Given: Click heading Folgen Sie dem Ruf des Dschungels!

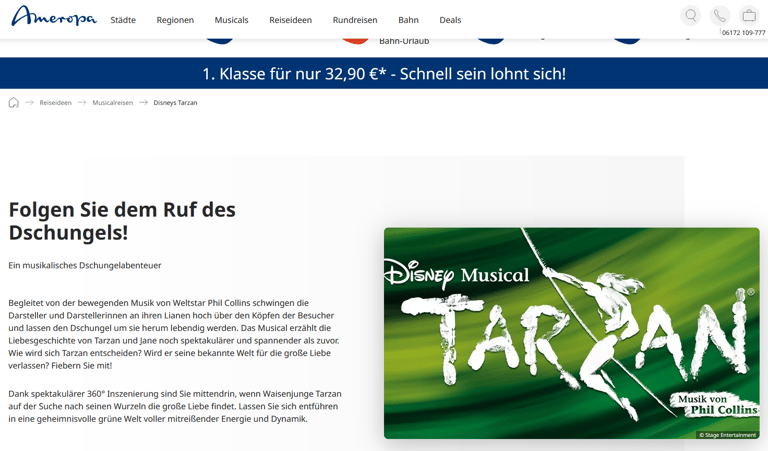Looking at the screenshot, I should [122, 221].
